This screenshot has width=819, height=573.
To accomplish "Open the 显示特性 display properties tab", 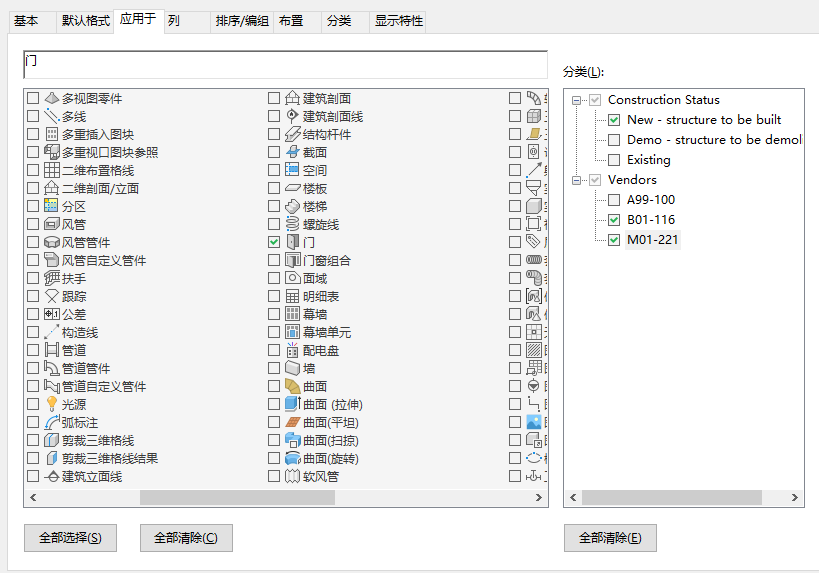I will 398,21.
